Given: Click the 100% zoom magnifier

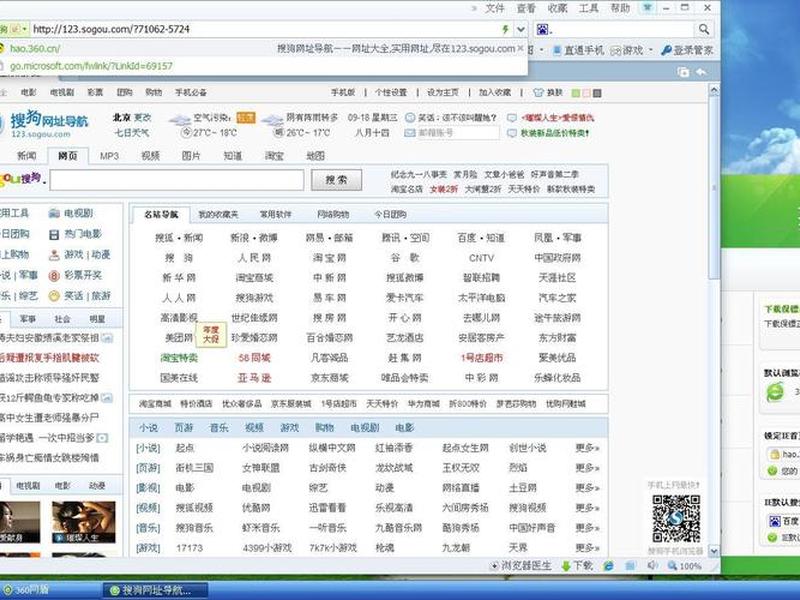Looking at the screenshot, I should tap(672, 565).
